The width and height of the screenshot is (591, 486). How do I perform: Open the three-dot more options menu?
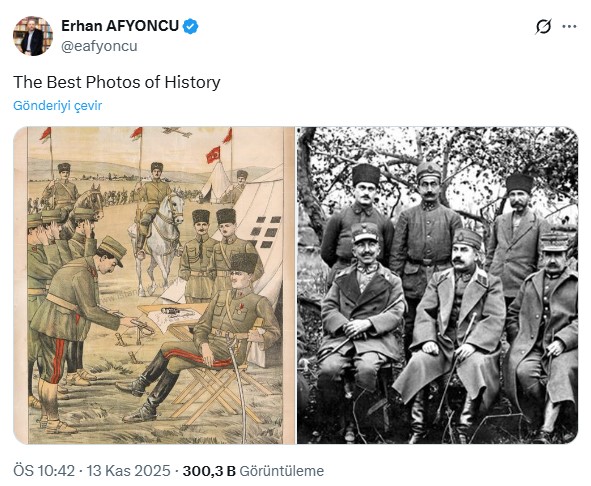[x=569, y=26]
